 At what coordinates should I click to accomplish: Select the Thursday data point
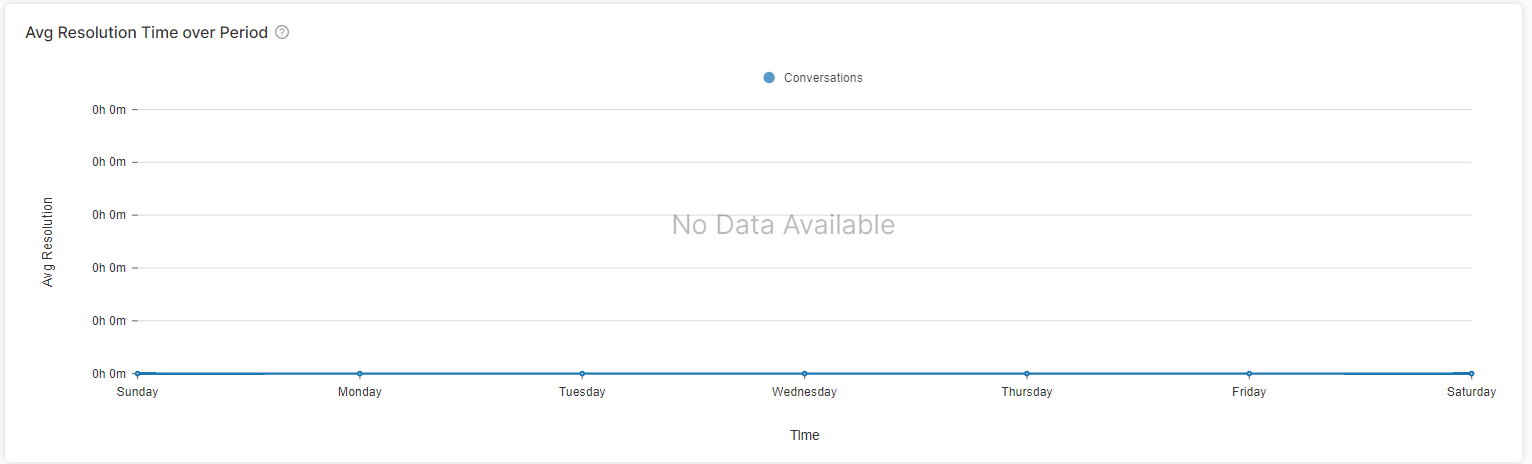[x=1027, y=373]
